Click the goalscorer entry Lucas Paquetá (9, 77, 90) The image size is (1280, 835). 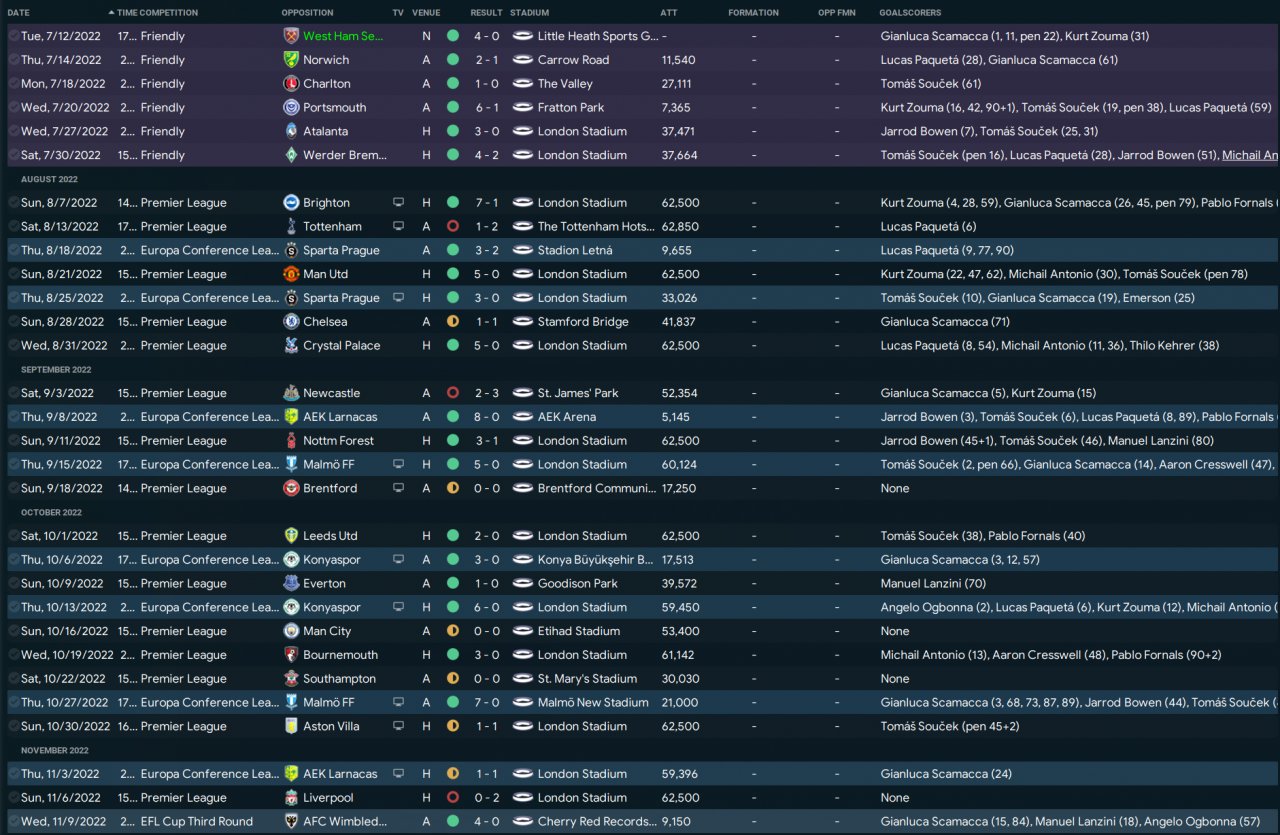[947, 251]
